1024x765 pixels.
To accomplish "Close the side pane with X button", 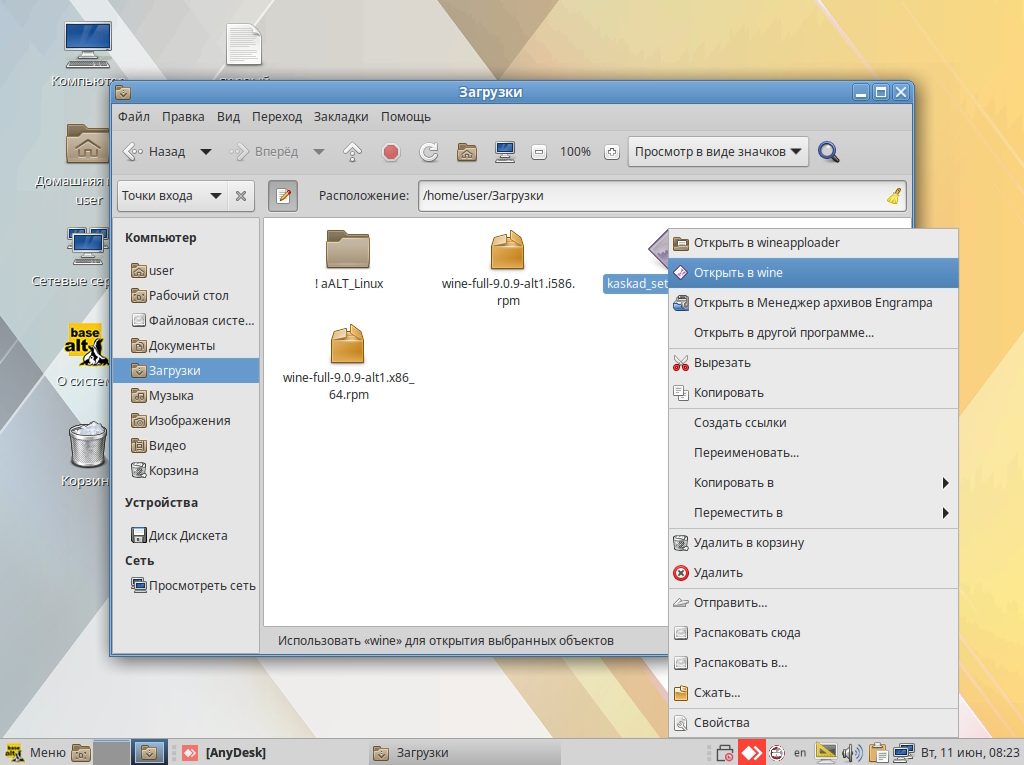I will pos(241,196).
